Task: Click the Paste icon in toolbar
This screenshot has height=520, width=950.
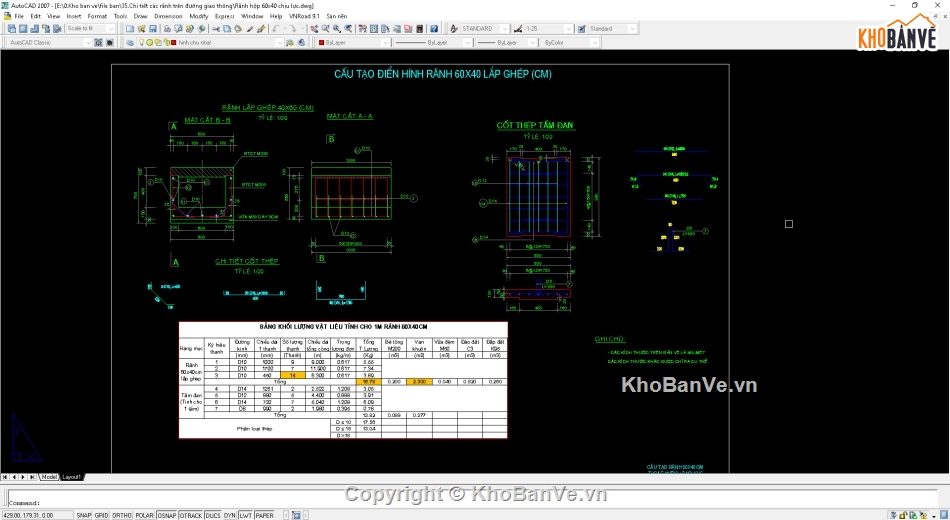Action: click(238, 28)
